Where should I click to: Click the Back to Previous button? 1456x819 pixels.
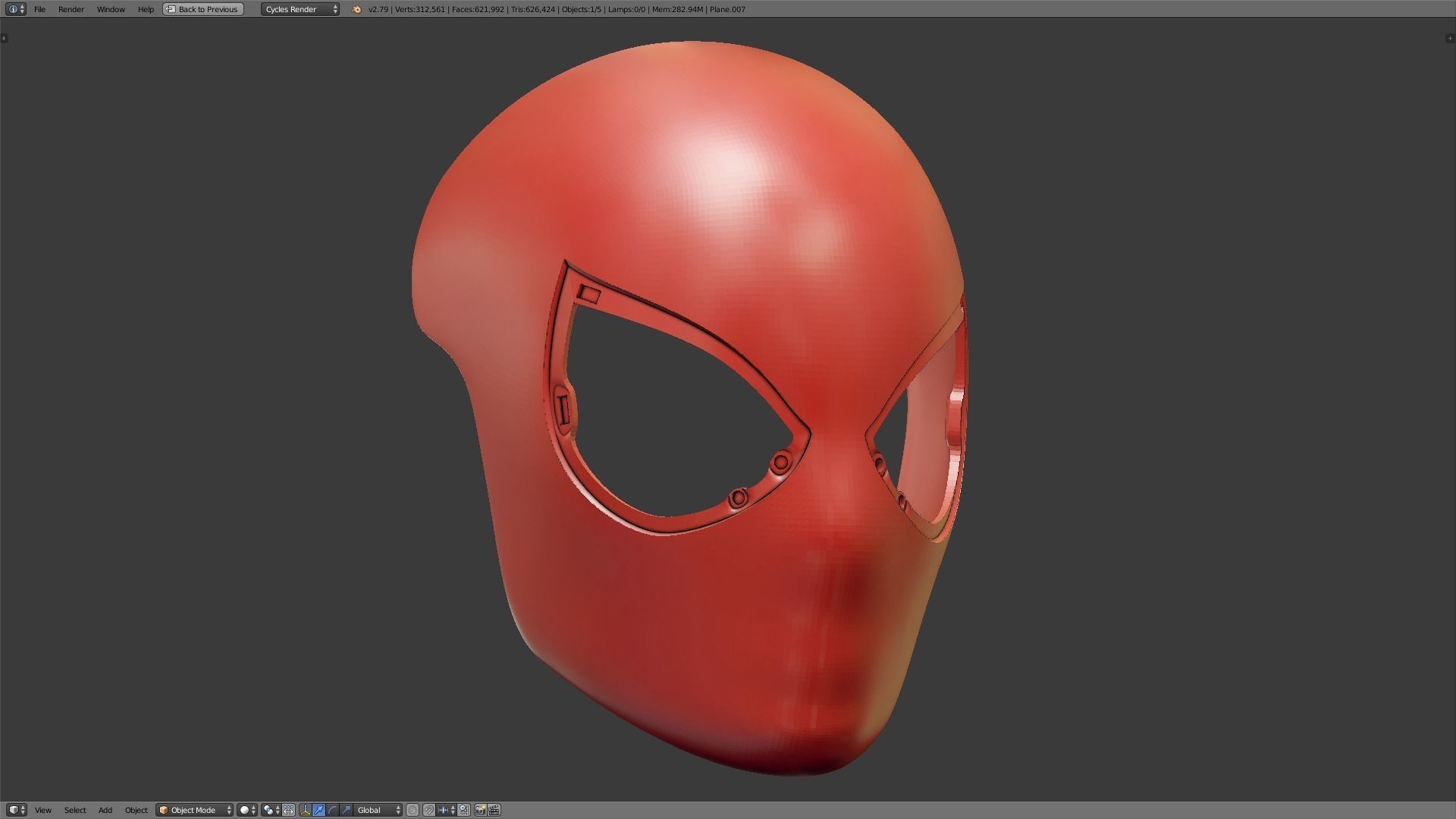click(203, 9)
